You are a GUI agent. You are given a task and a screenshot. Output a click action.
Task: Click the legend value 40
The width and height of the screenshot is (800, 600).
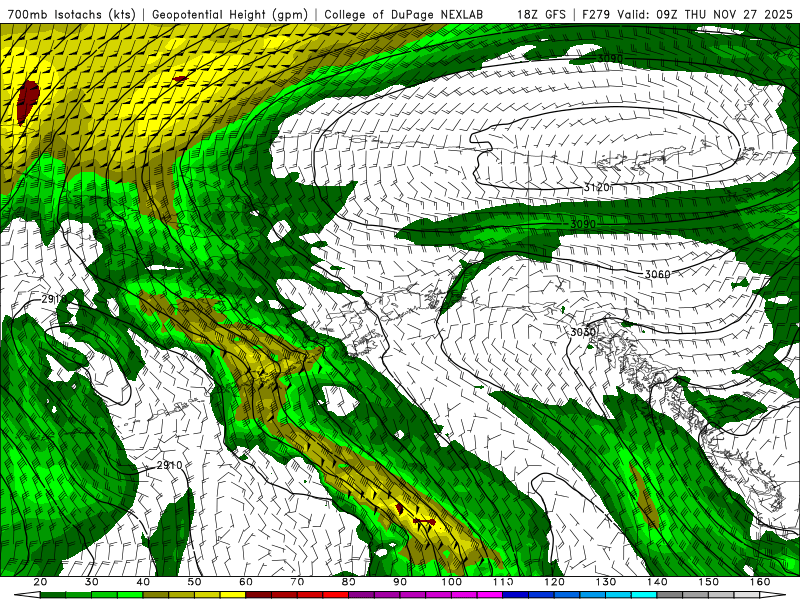tap(143, 582)
